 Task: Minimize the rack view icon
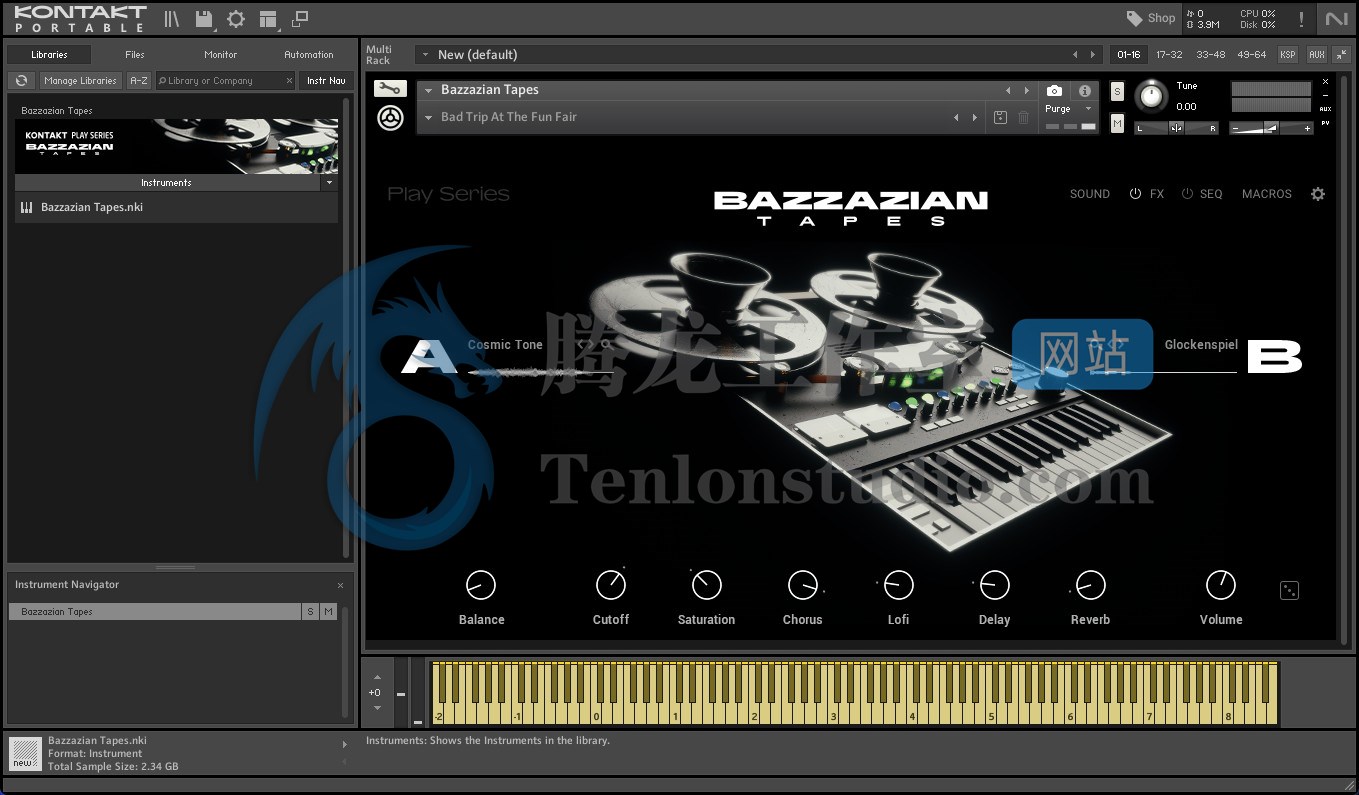coord(1340,54)
